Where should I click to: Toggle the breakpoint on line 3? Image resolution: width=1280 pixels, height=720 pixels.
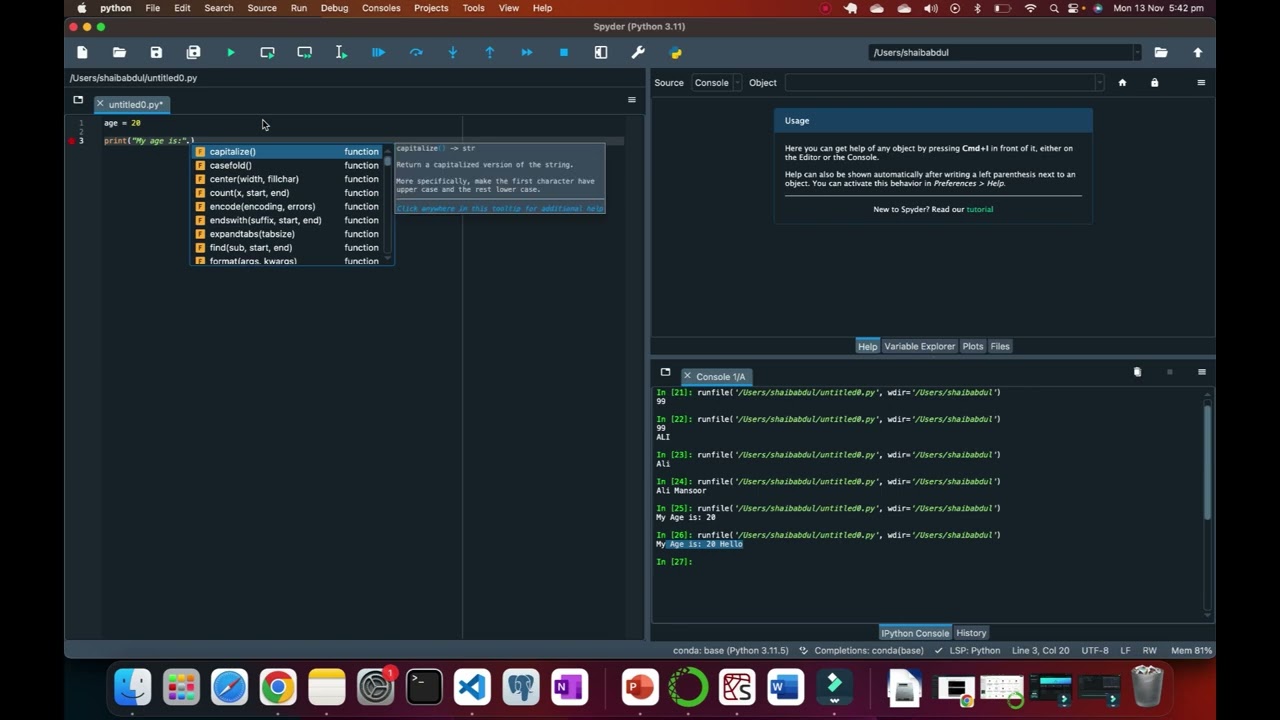coord(71,141)
